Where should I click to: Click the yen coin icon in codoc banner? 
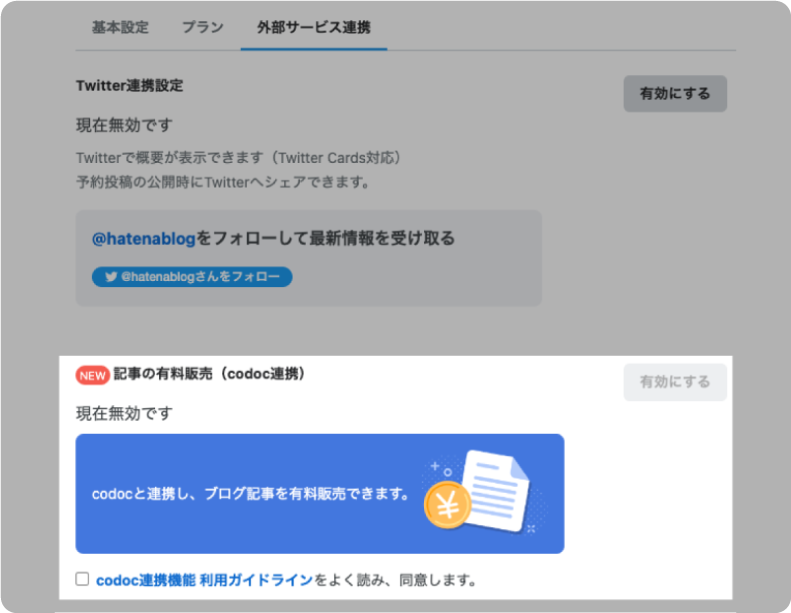pyautogui.click(x=447, y=507)
